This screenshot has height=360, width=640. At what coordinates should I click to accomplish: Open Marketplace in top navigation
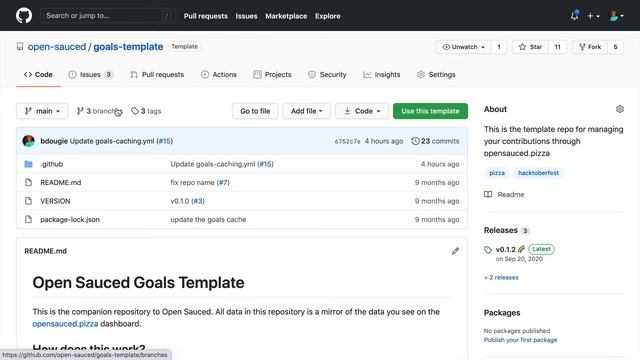tap(286, 16)
